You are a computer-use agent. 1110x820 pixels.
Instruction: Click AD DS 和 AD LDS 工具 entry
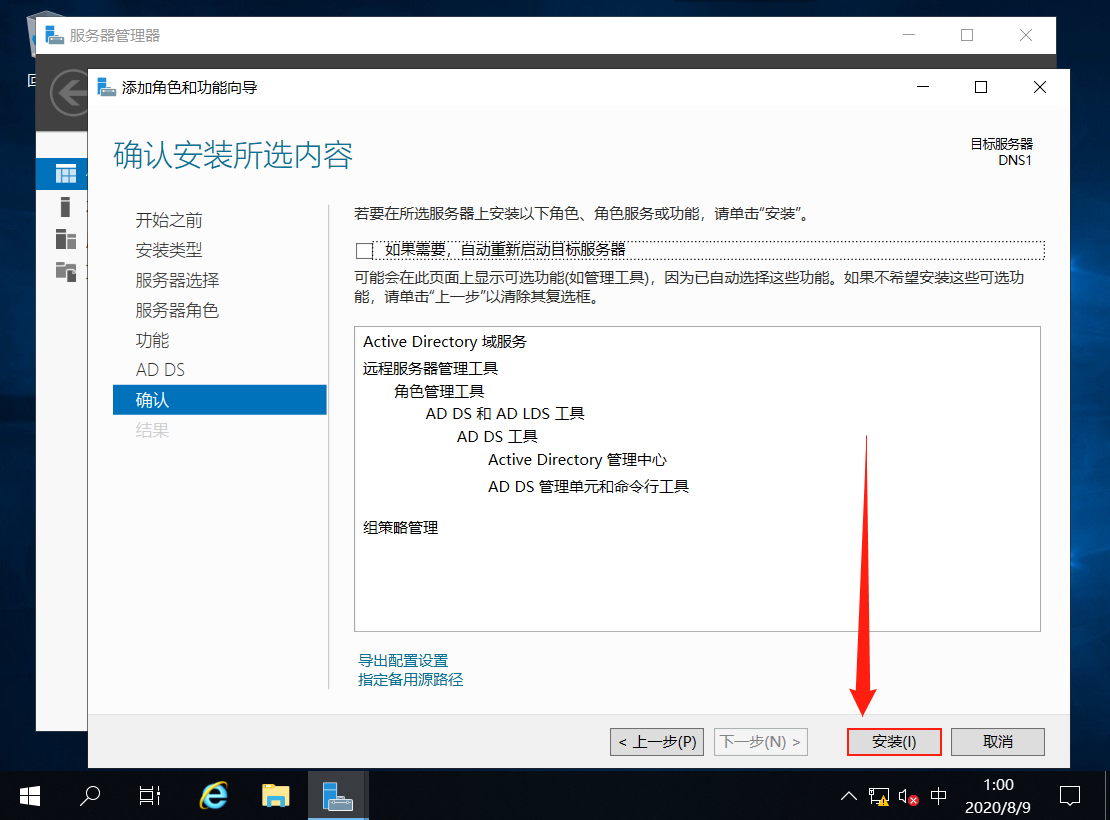(505, 414)
